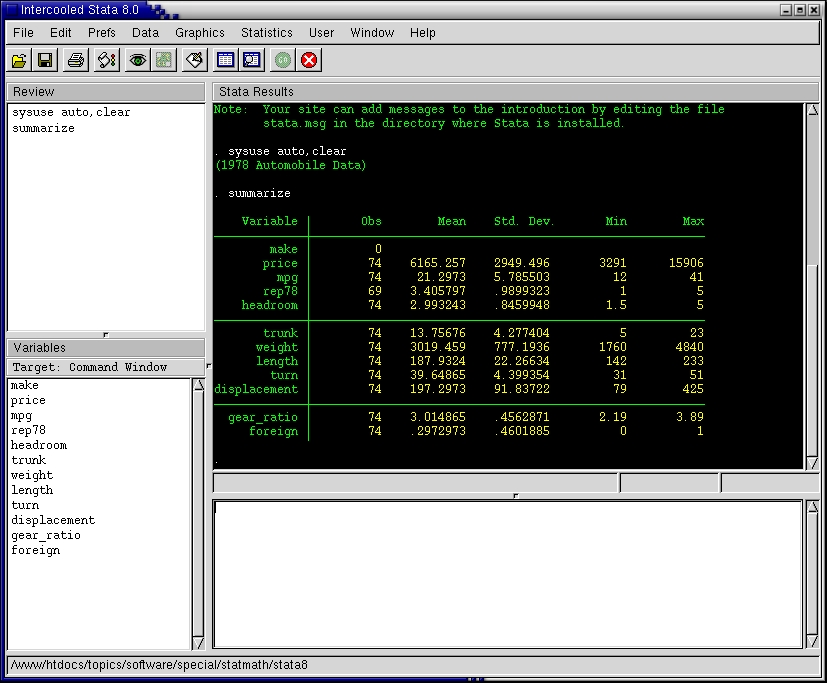The width and height of the screenshot is (827, 683).
Task: Select 'trunk' in the Variables list
Action: [28, 460]
